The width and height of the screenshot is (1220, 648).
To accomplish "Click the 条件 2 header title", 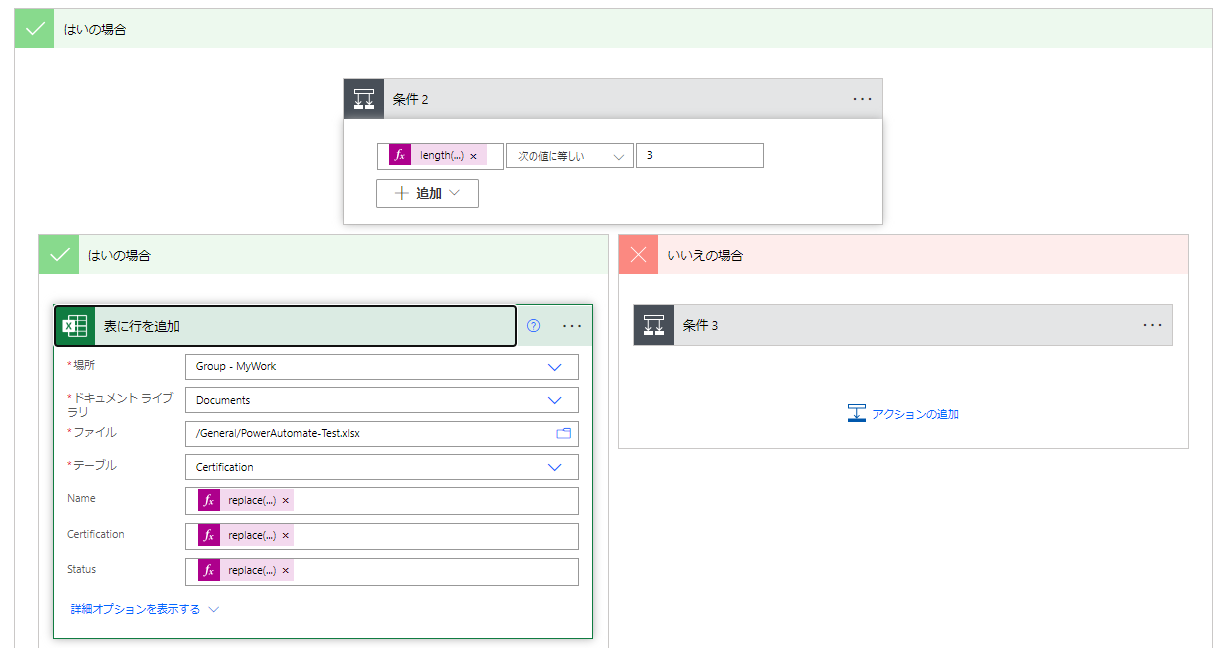I will pos(410,99).
